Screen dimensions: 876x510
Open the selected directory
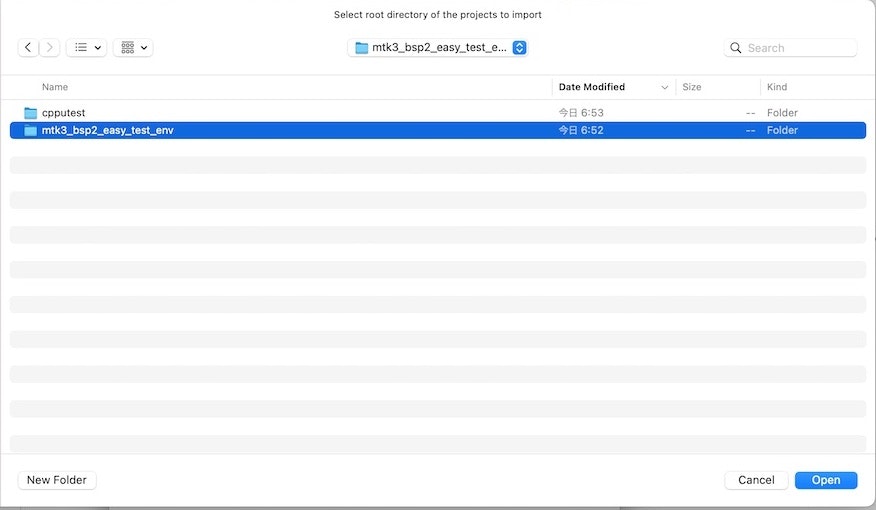(x=826, y=480)
